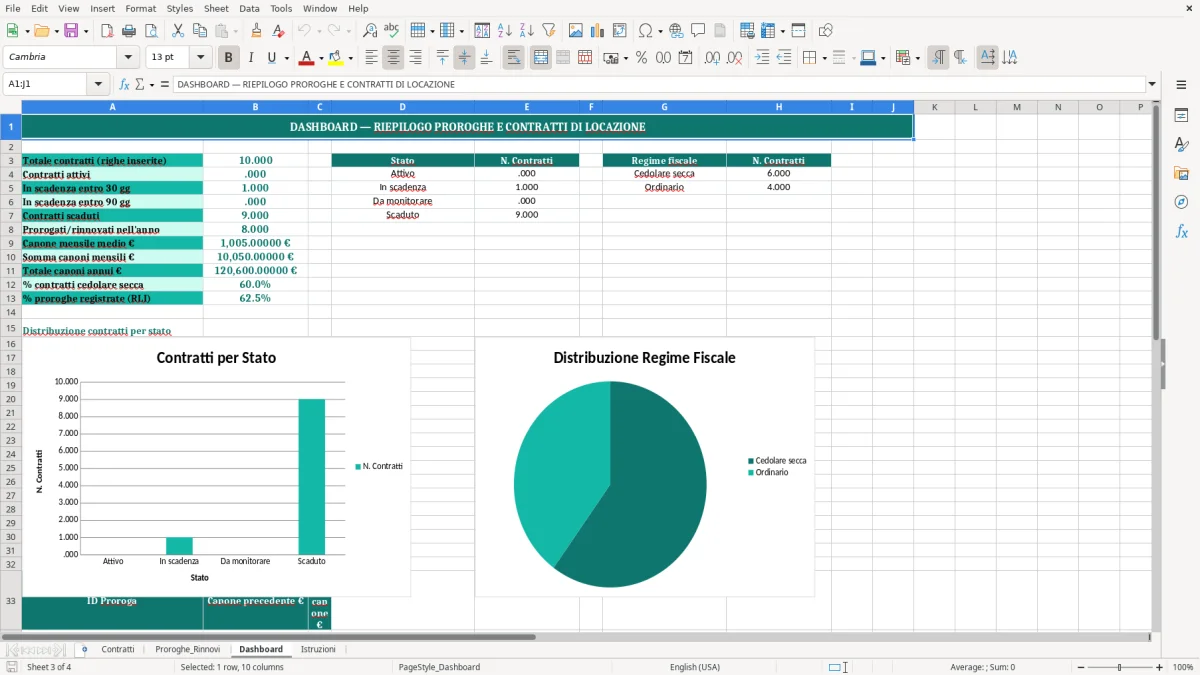Sort ascending A to Z
Screen dimensions: 1200x675
[x=505, y=31]
